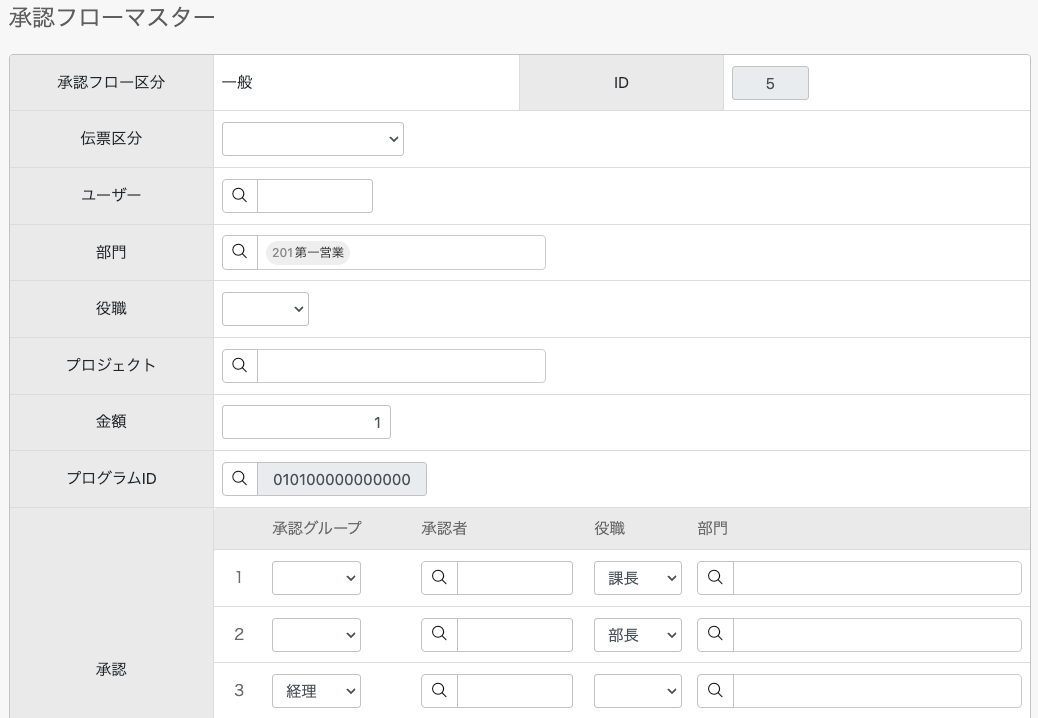
Task: Expand row 1 承認グループ dropdown
Action: [316, 578]
